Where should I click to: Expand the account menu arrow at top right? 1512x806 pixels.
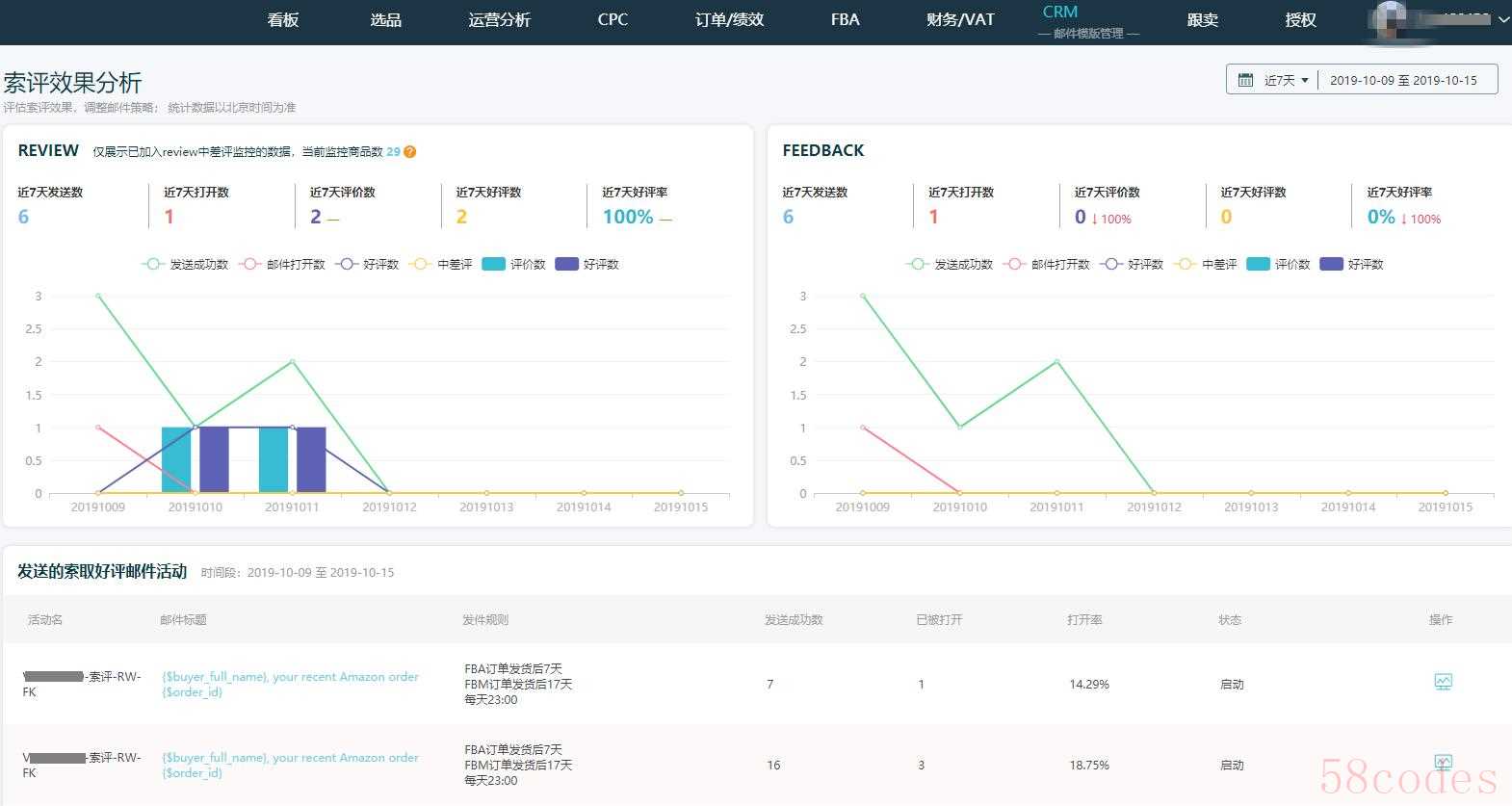[x=1503, y=19]
